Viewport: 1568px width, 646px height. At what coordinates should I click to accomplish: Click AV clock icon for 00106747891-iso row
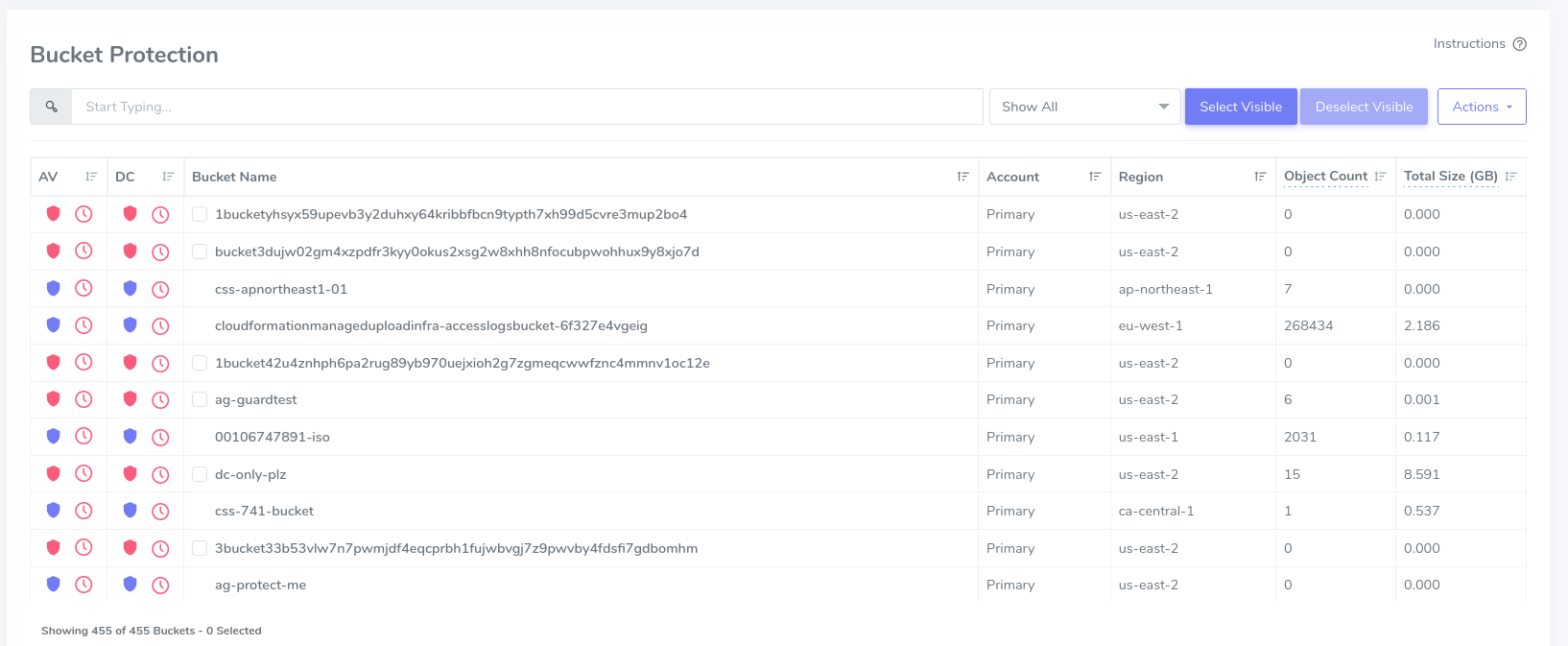[x=84, y=436]
